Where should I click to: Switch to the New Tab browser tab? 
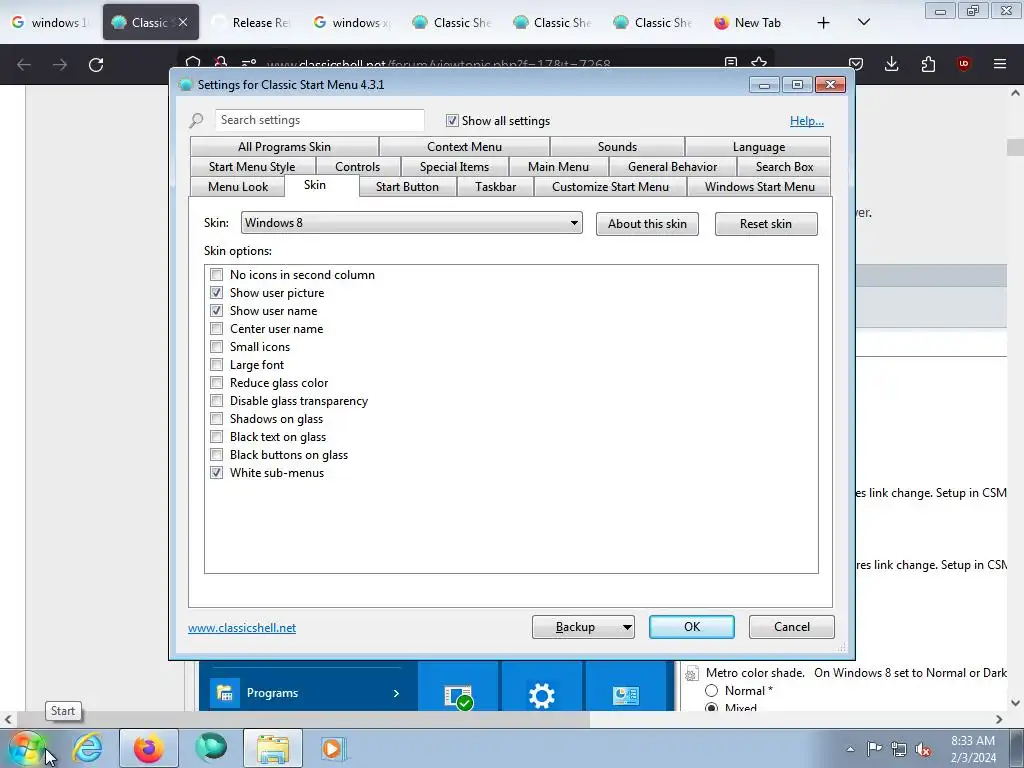748,22
